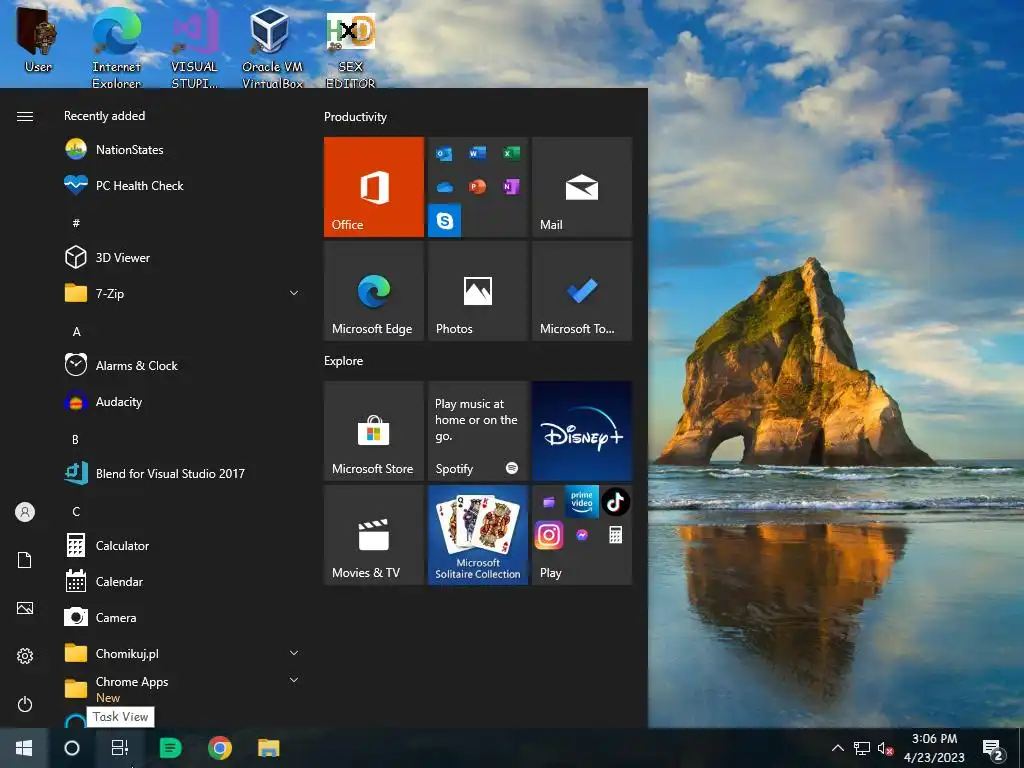Select the Visual Studio desktop shortcut
Image resolution: width=1024 pixels, height=768 pixels.
pos(195,47)
